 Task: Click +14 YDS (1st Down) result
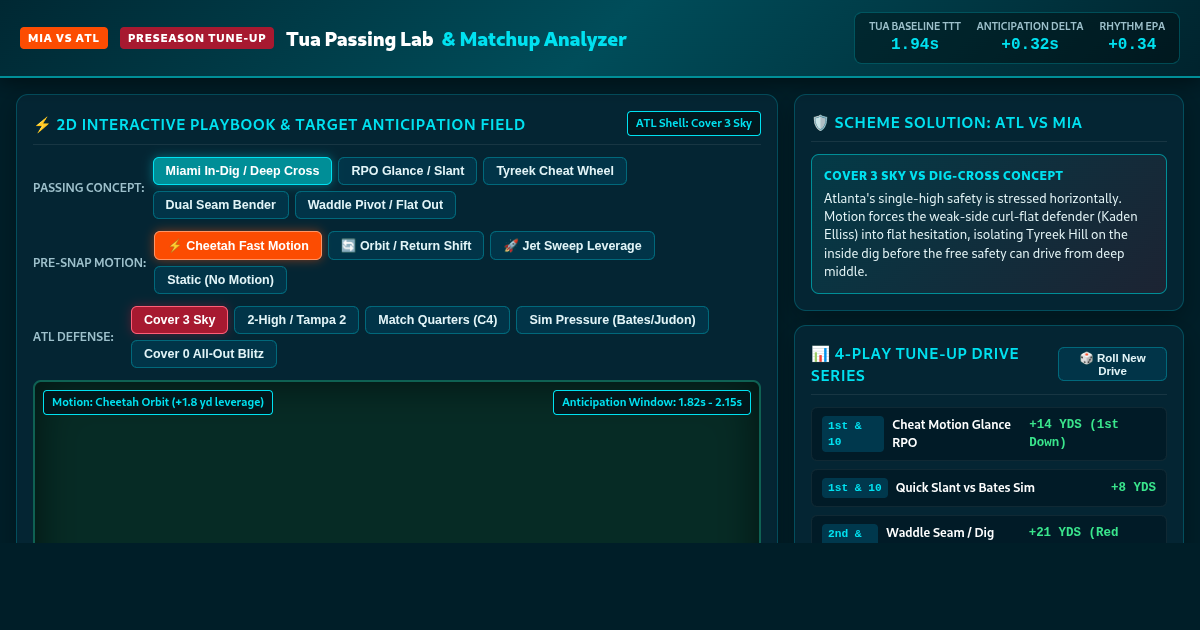point(1074,433)
